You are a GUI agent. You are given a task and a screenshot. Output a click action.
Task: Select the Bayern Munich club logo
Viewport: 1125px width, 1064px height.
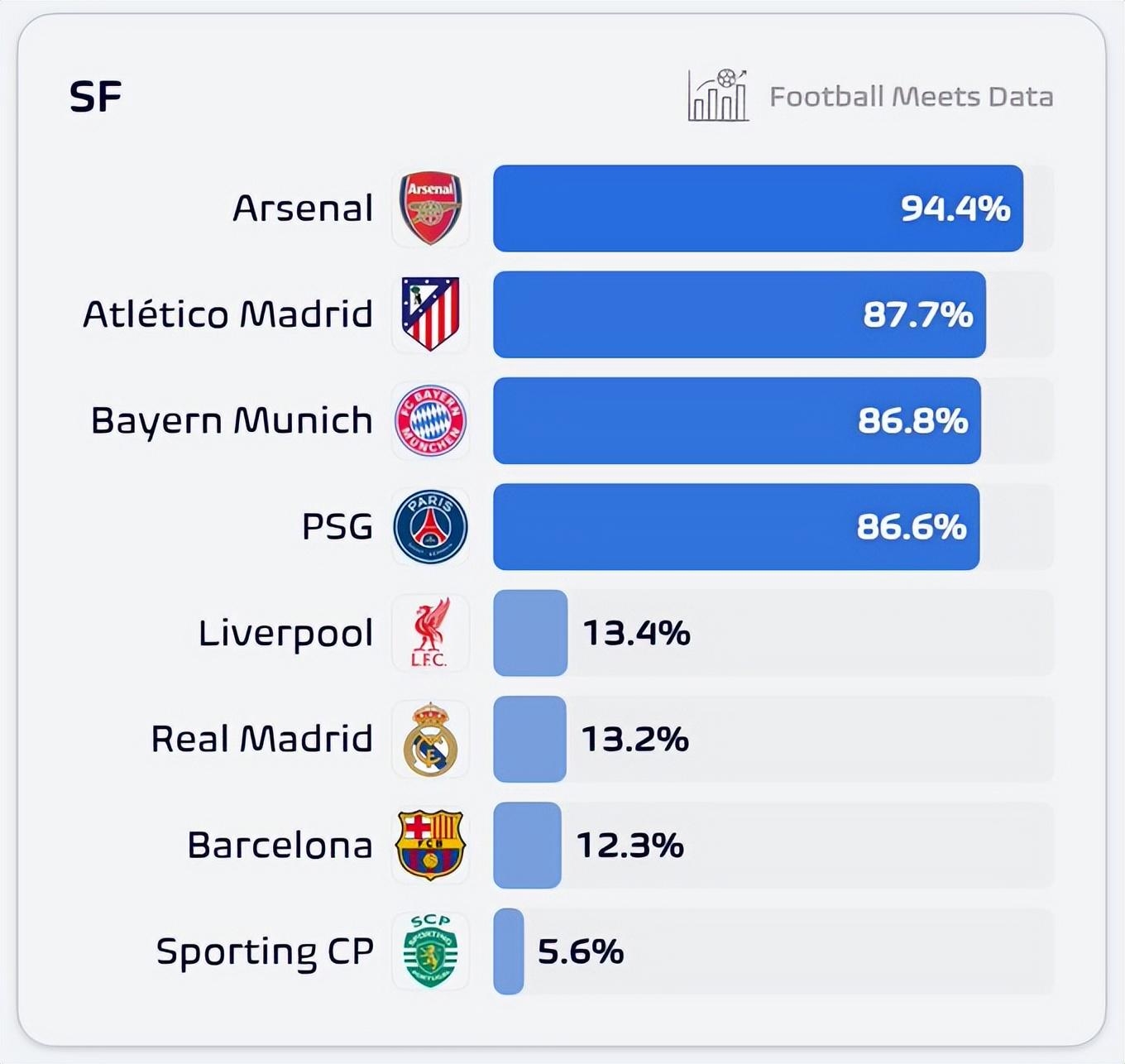[430, 420]
